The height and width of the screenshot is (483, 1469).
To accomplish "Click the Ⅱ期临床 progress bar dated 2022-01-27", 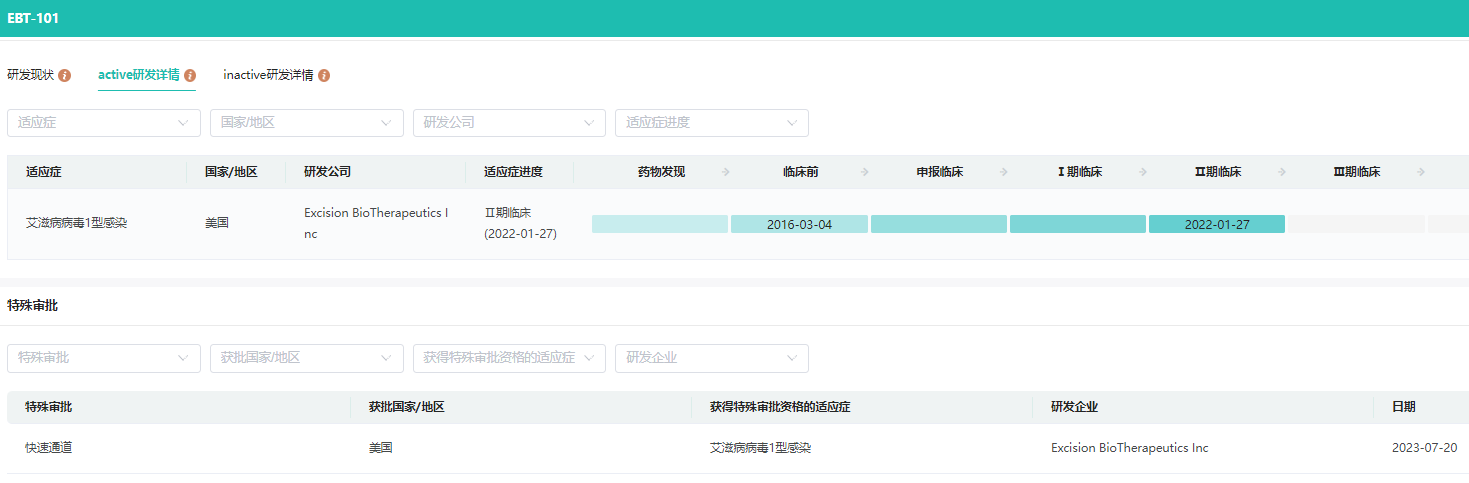I will click(1216, 224).
